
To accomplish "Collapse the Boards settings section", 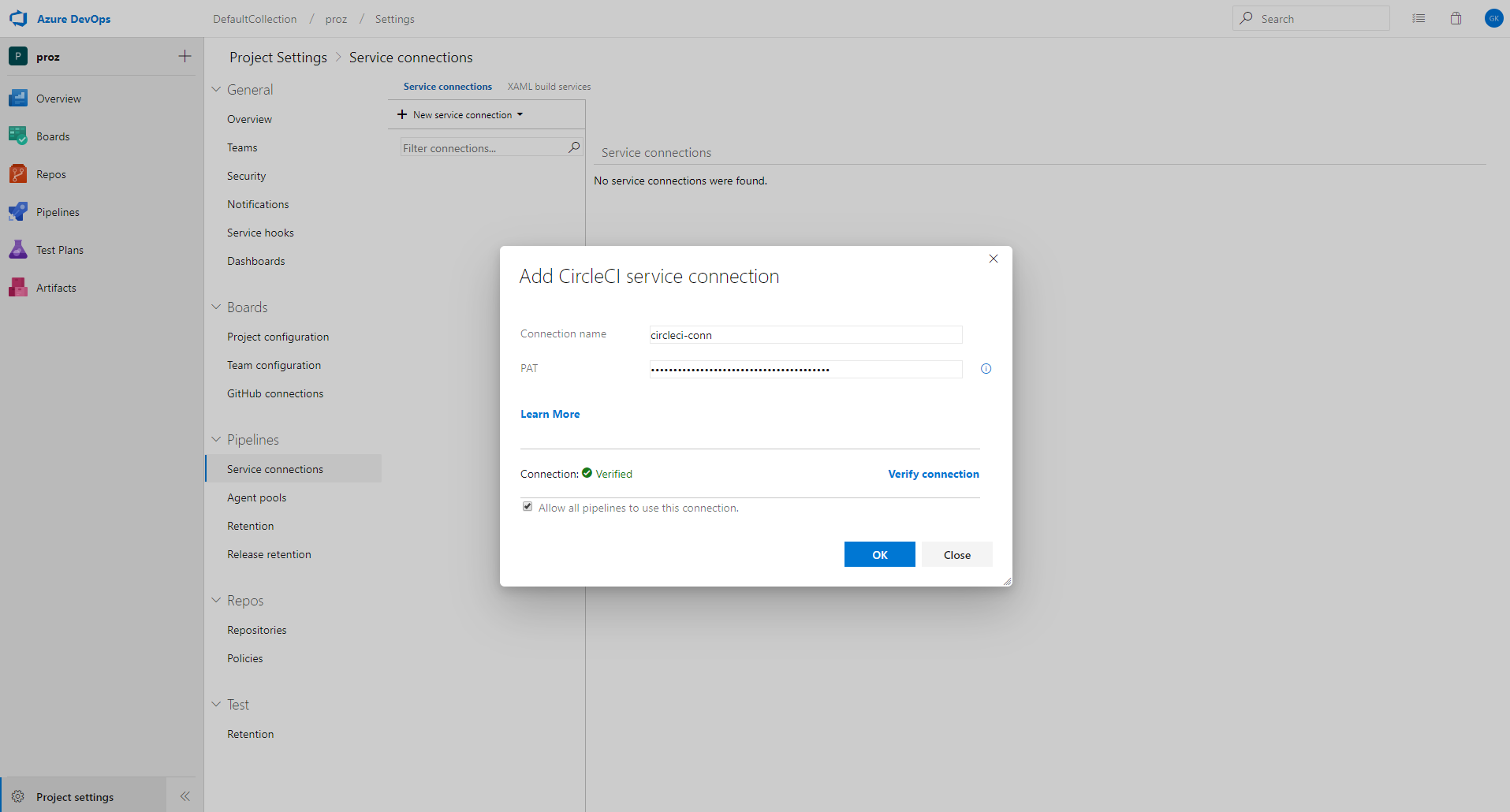I will 216,307.
